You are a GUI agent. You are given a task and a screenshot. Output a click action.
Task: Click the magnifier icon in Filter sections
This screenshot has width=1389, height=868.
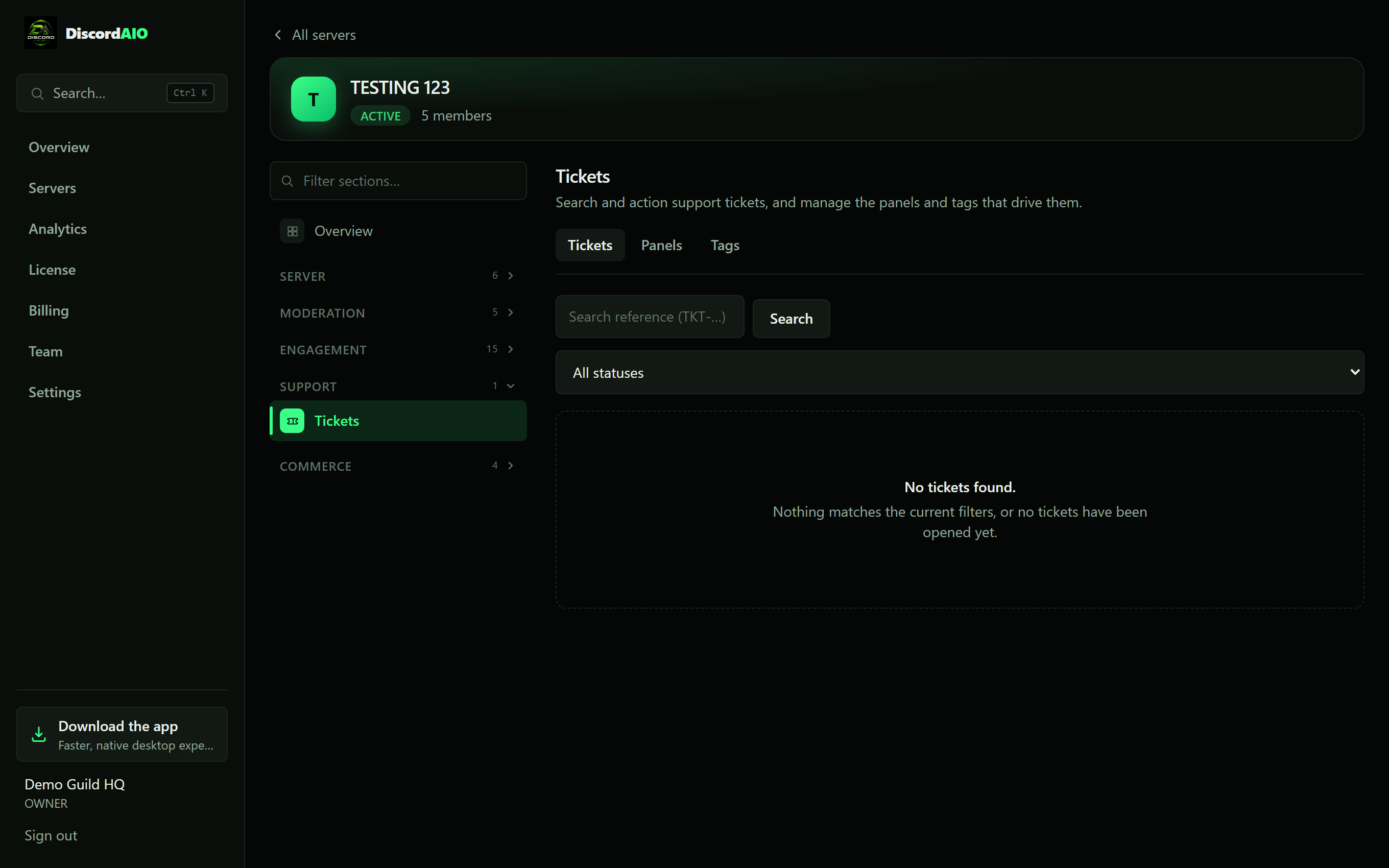pos(287,181)
